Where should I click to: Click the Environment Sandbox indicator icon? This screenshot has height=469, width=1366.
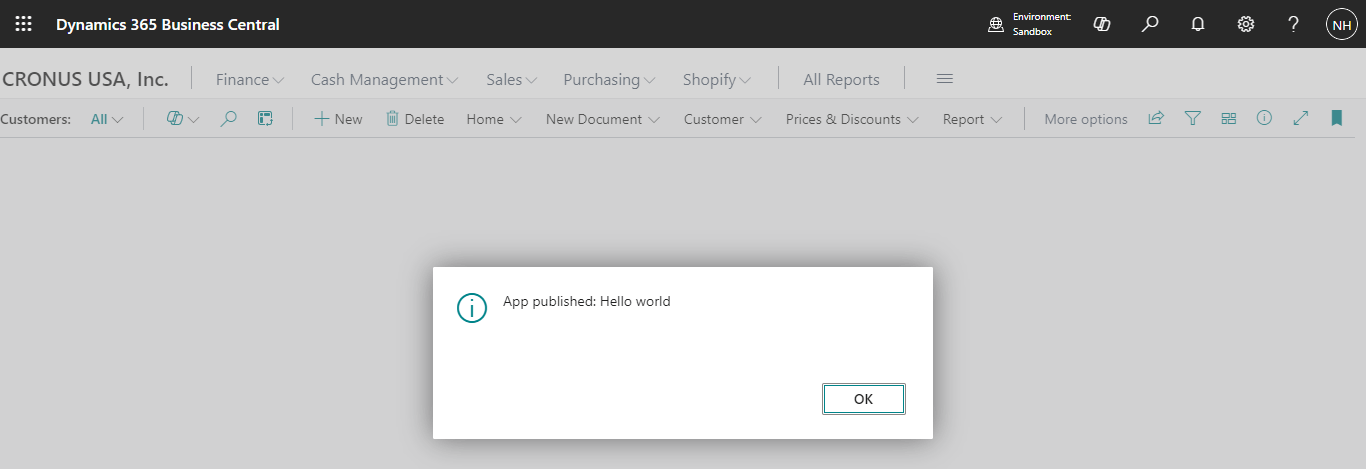coord(996,24)
